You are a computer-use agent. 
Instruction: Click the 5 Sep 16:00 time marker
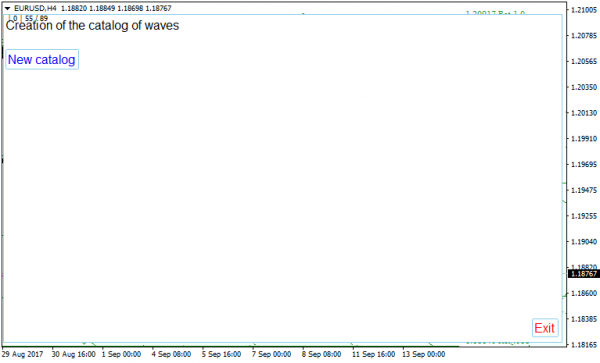click(222, 354)
